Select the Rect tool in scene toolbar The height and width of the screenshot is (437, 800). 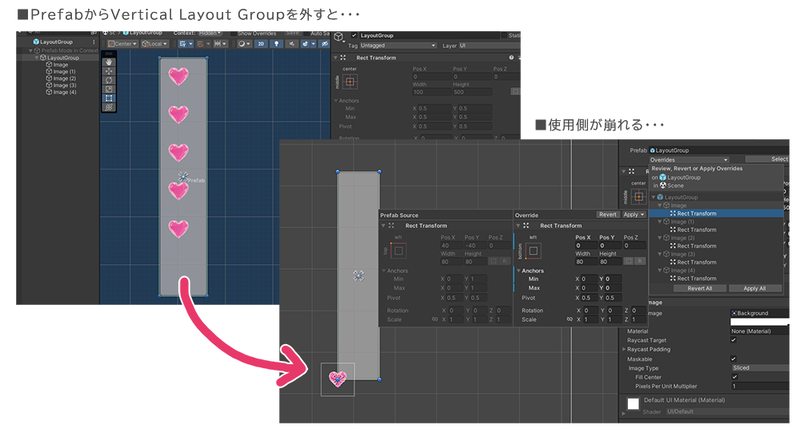click(x=109, y=98)
